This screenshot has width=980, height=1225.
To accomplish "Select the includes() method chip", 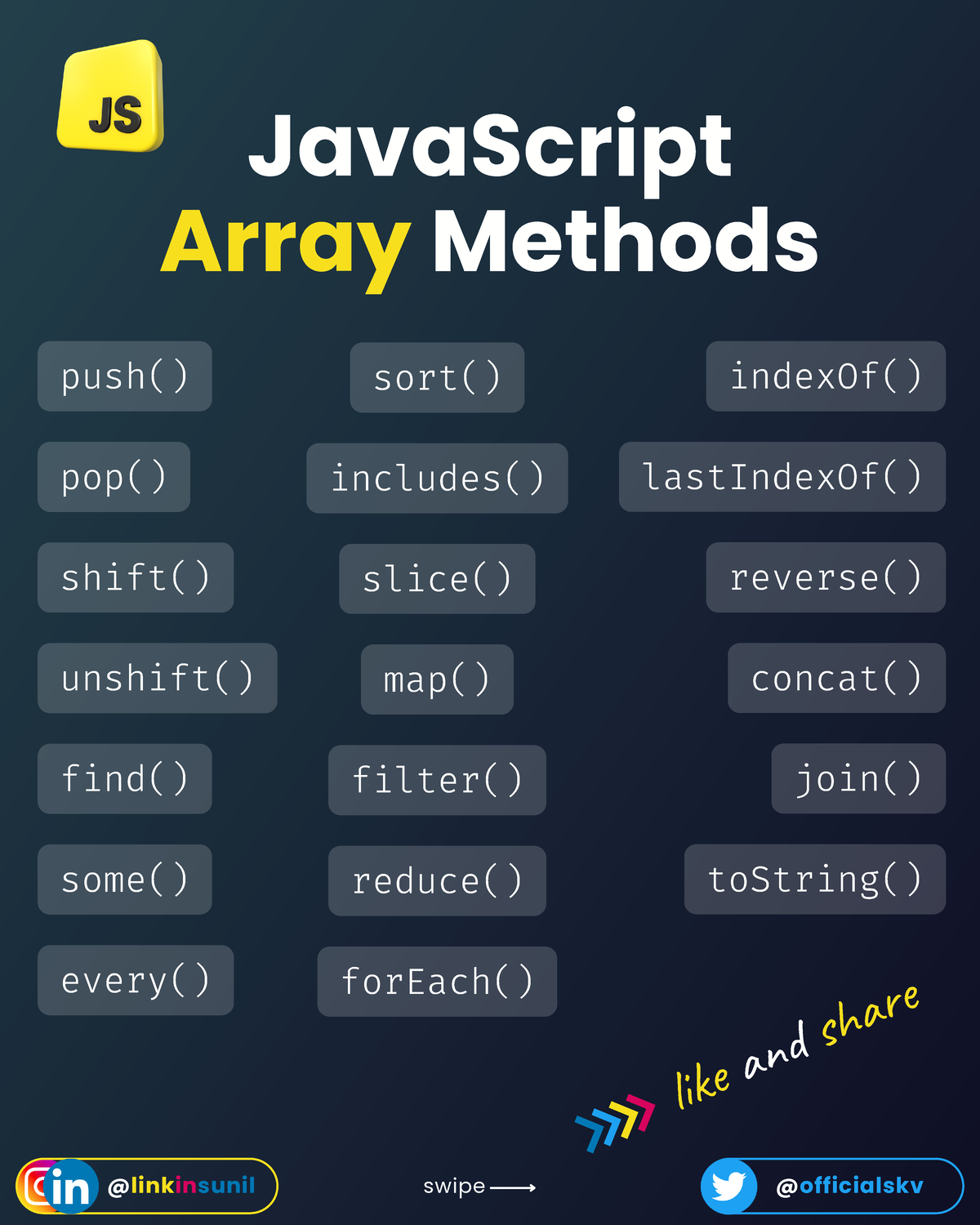I will (437, 479).
